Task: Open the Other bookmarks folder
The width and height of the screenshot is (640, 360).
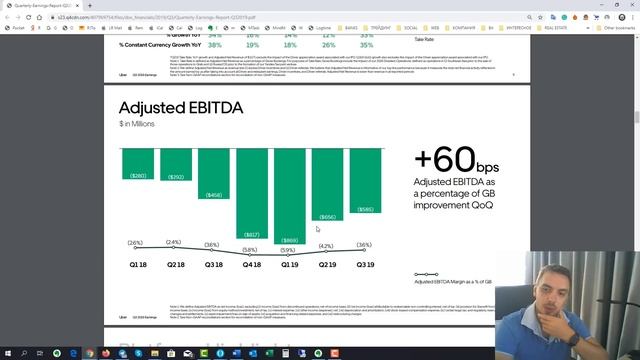Action: [616, 28]
